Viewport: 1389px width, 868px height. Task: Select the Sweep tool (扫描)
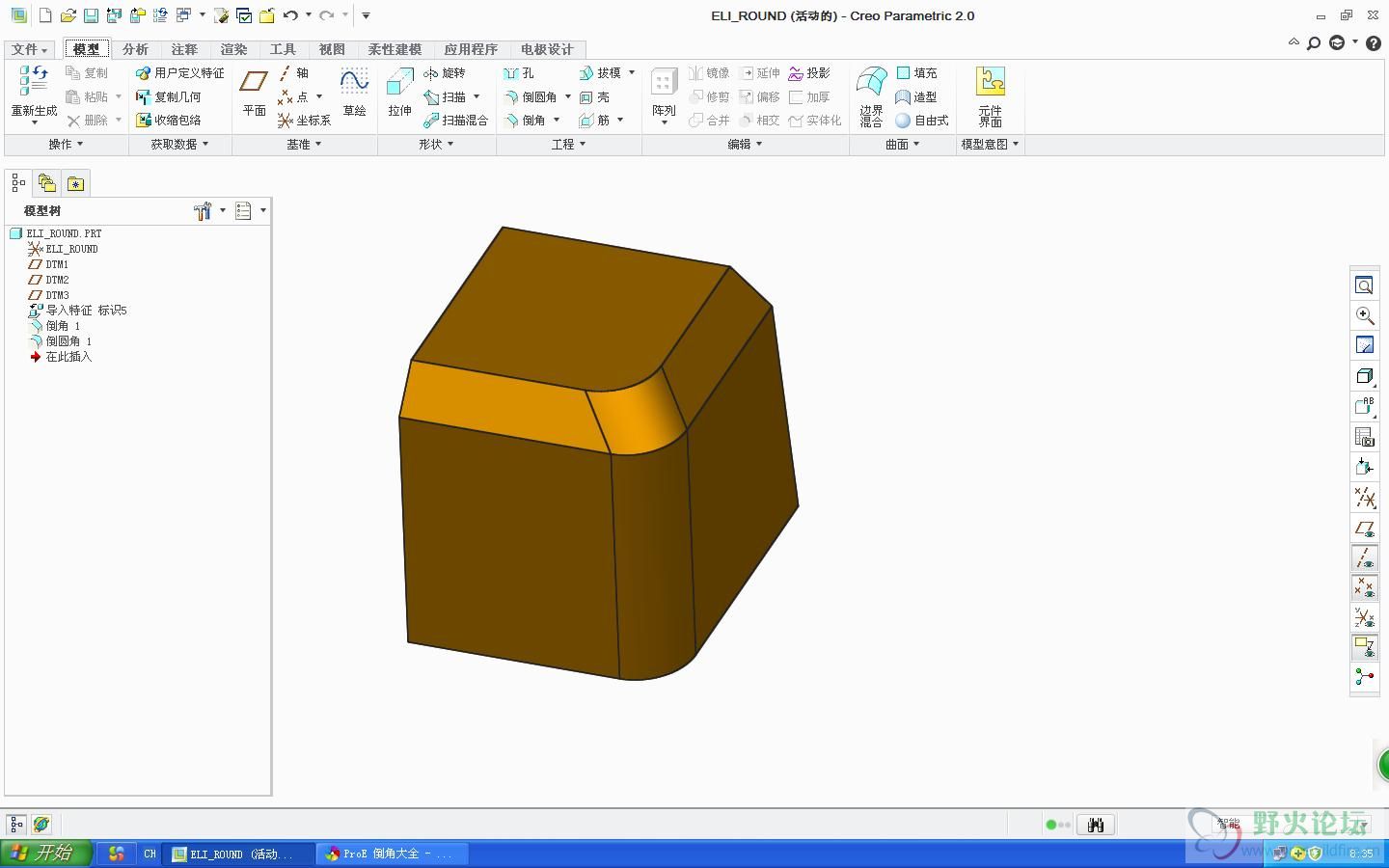pyautogui.click(x=446, y=96)
